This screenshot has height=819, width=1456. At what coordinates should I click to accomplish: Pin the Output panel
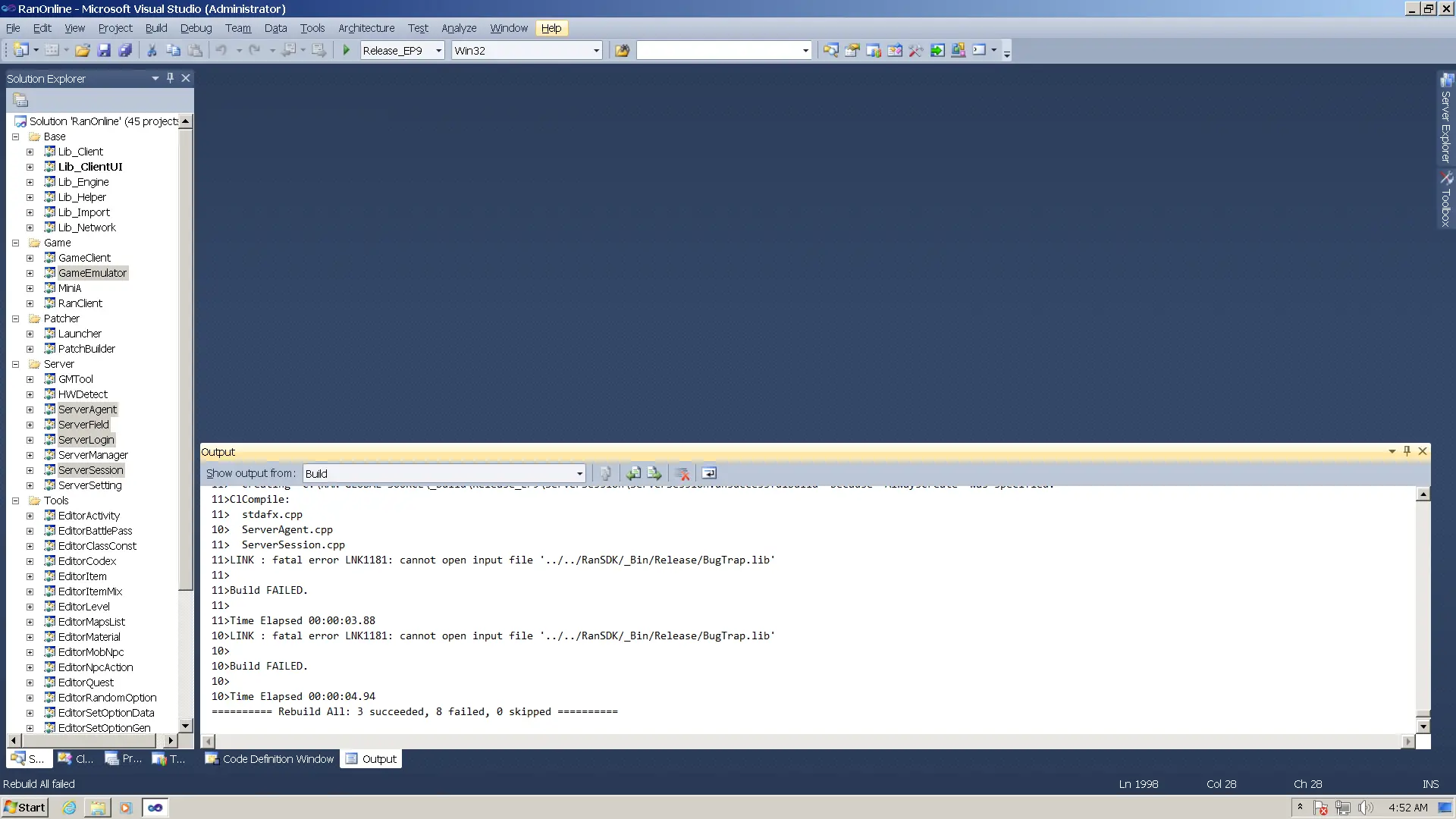1407,451
